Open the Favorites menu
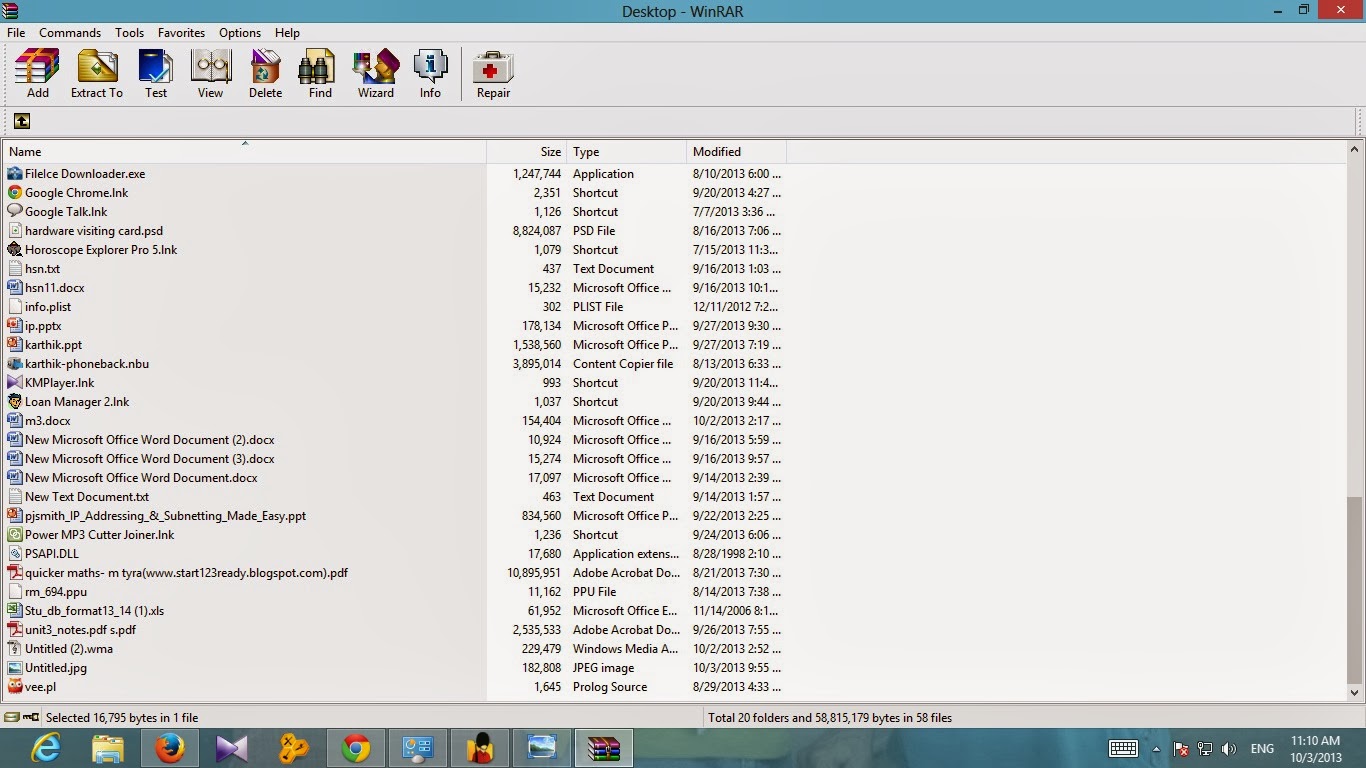 (x=181, y=33)
